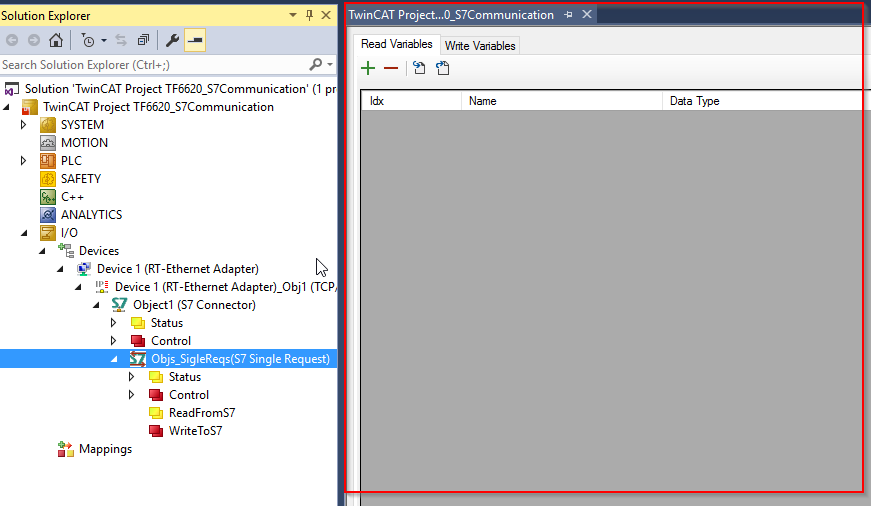Click the C++ icon
Viewport: 871px width, 506px height.
[48, 197]
